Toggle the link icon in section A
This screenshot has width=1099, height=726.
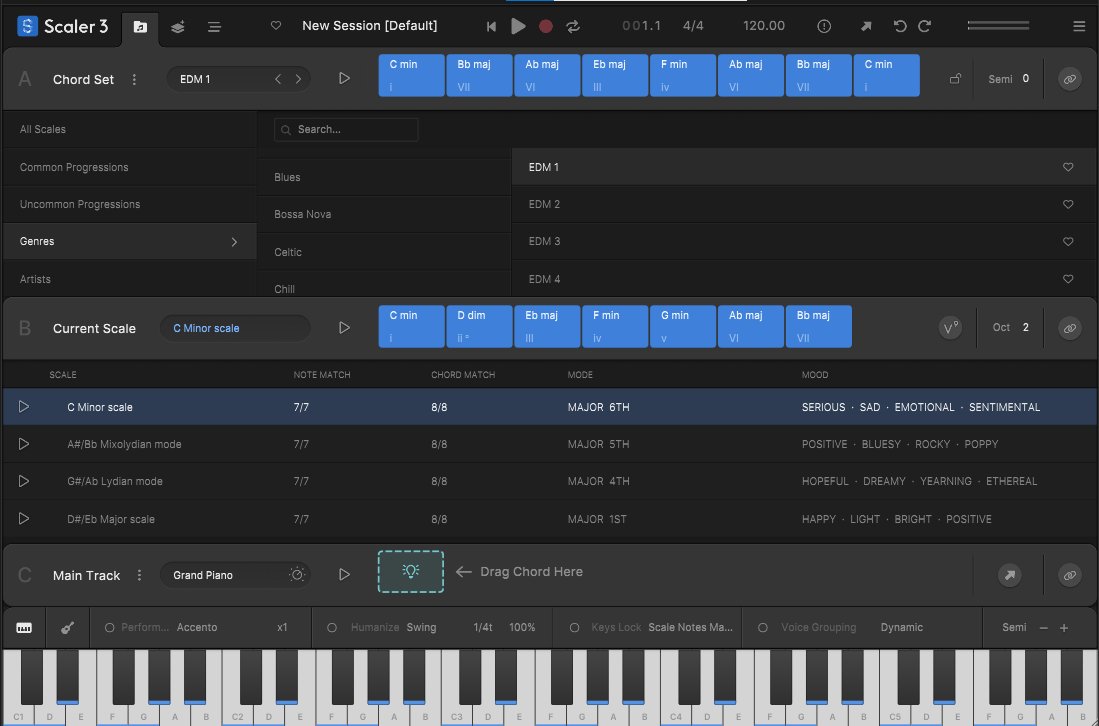click(x=1070, y=79)
